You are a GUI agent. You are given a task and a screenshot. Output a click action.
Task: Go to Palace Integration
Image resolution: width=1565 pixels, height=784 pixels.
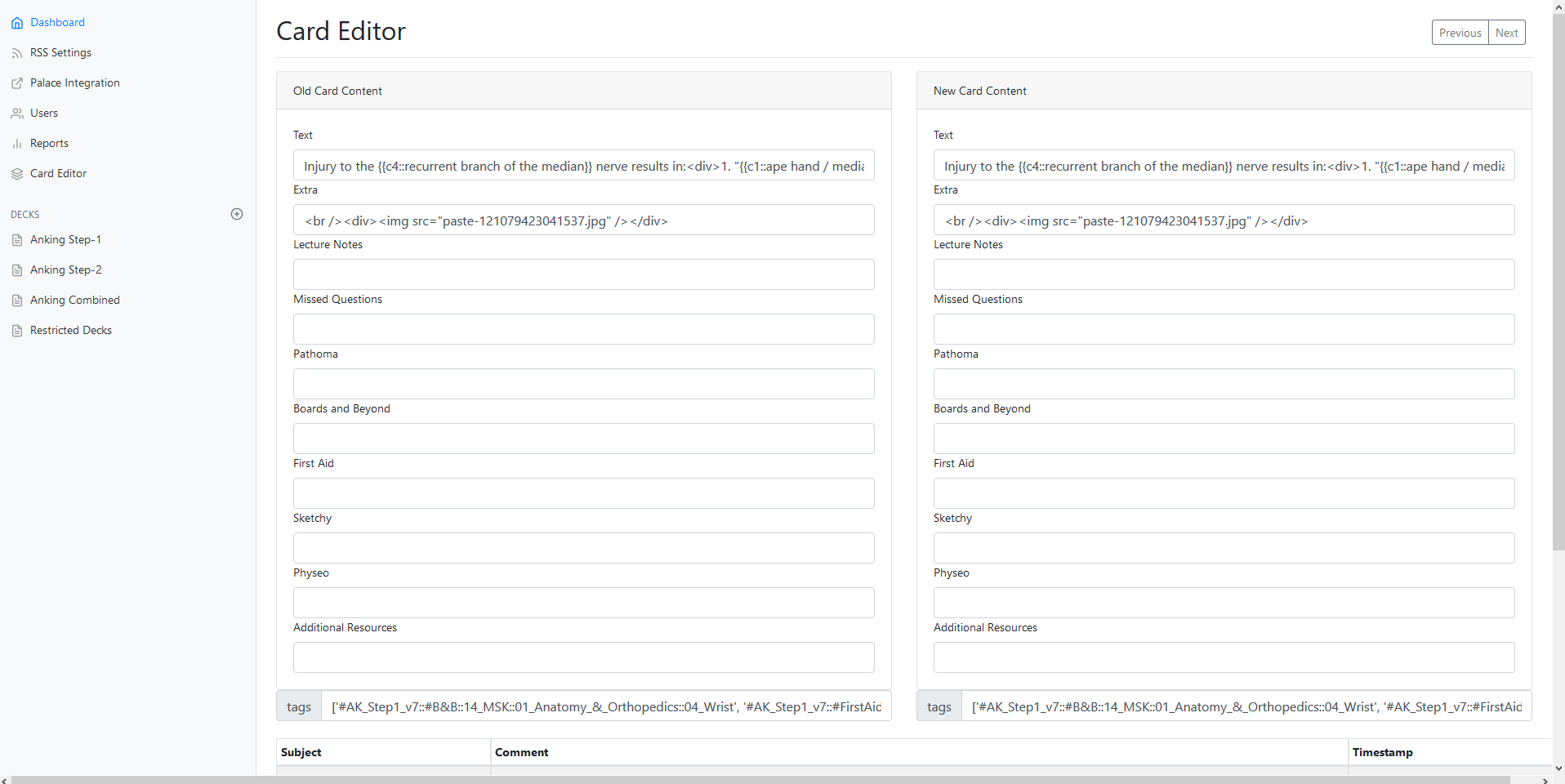coord(74,82)
